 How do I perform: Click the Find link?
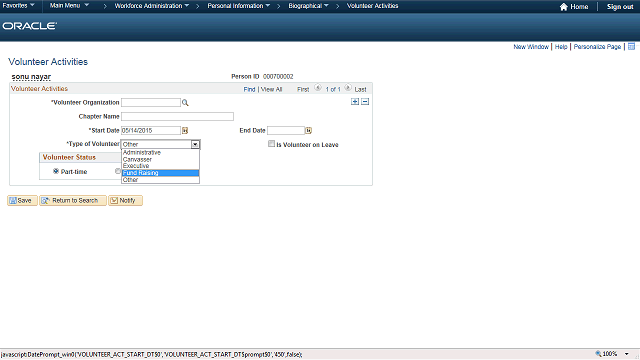coord(249,89)
